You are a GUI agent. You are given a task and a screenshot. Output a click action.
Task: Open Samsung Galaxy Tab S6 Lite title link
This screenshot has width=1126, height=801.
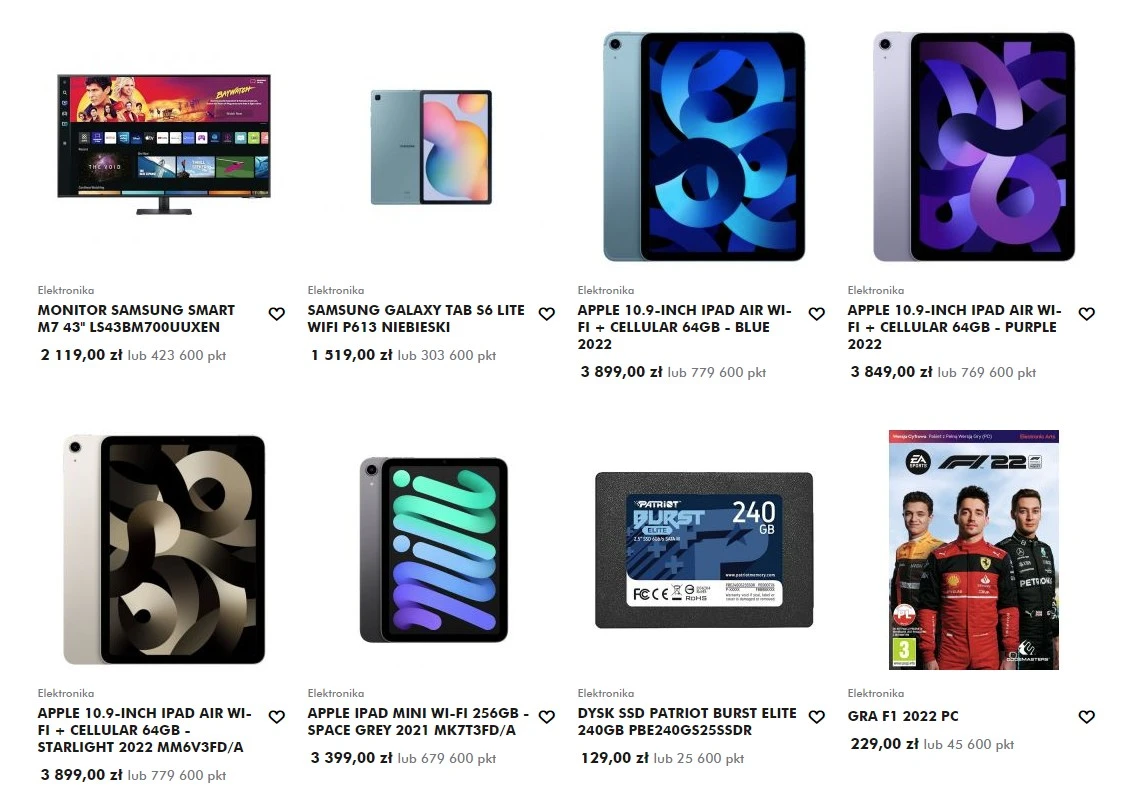coord(416,318)
